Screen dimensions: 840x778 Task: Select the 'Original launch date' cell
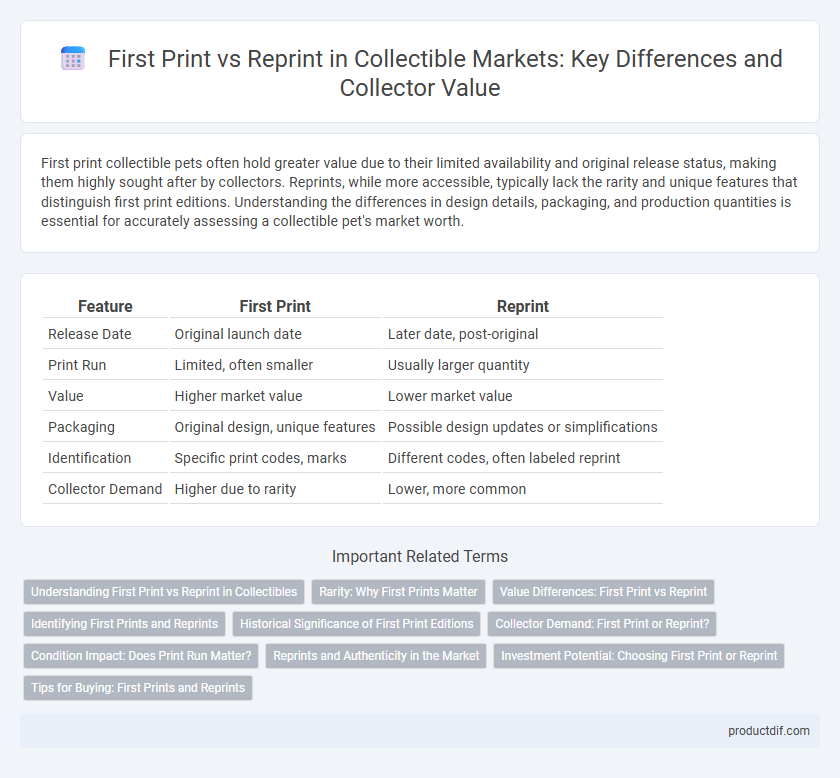pos(275,334)
